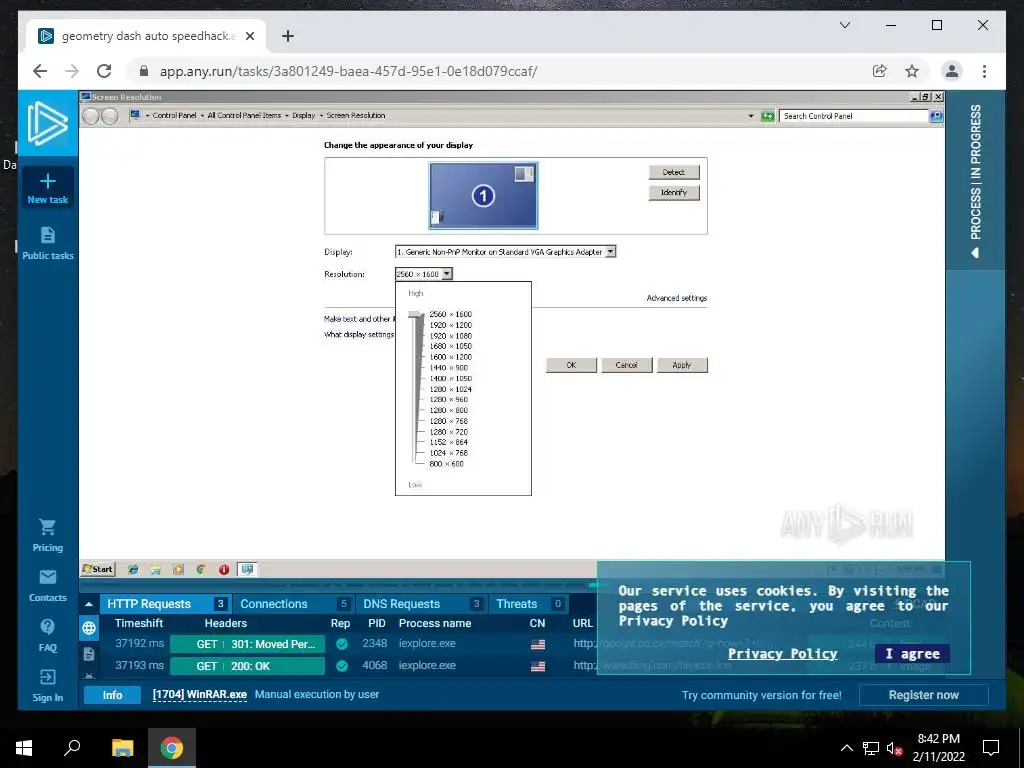The width and height of the screenshot is (1024, 768).
Task: Open New task in ANY.RUN sidebar
Action: 48,188
